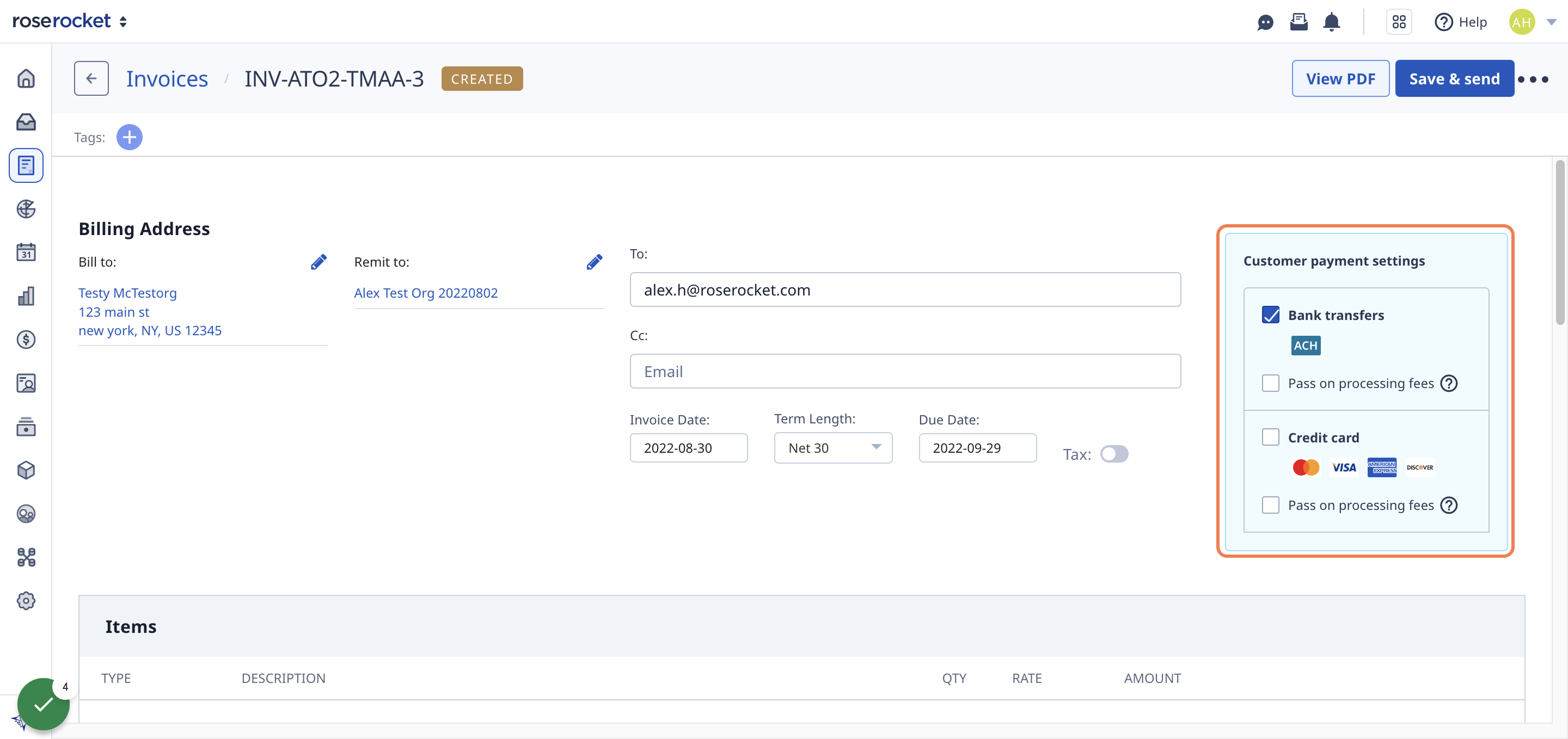The image size is (1568, 739).
Task: Edit Bill to address pencil icon
Action: [x=318, y=262]
